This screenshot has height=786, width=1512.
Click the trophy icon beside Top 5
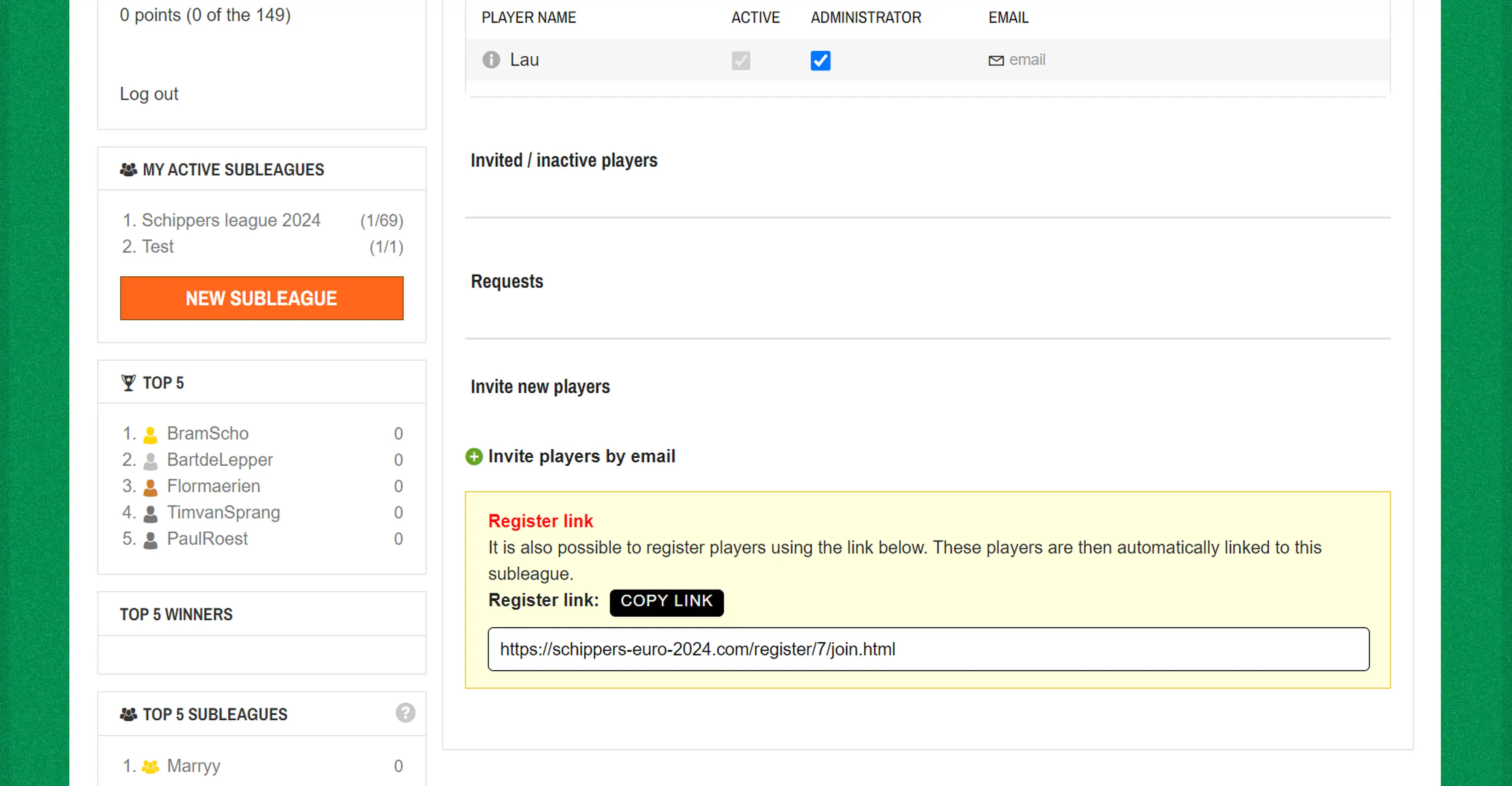tap(128, 383)
